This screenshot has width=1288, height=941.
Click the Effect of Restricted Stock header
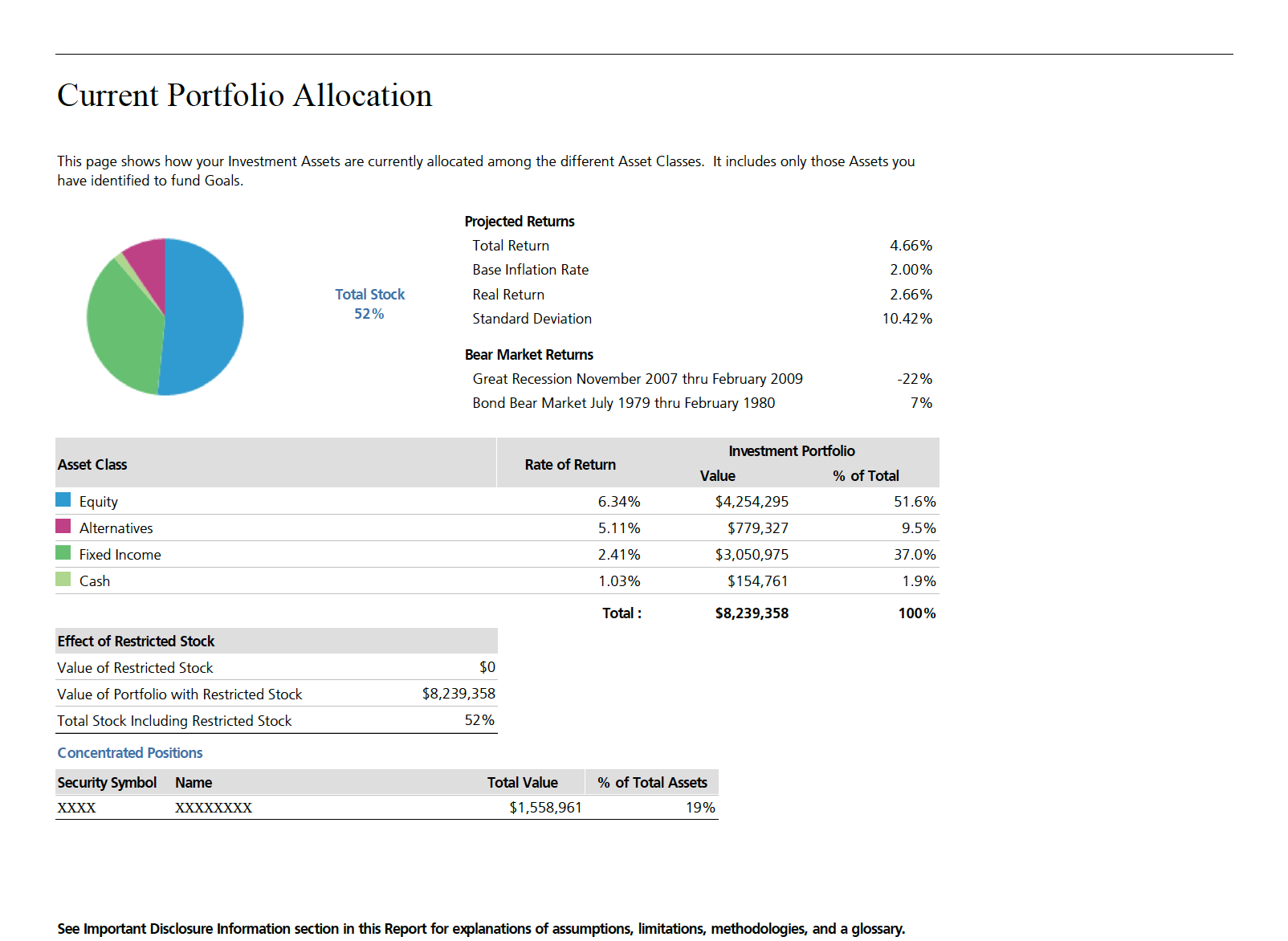[136, 642]
